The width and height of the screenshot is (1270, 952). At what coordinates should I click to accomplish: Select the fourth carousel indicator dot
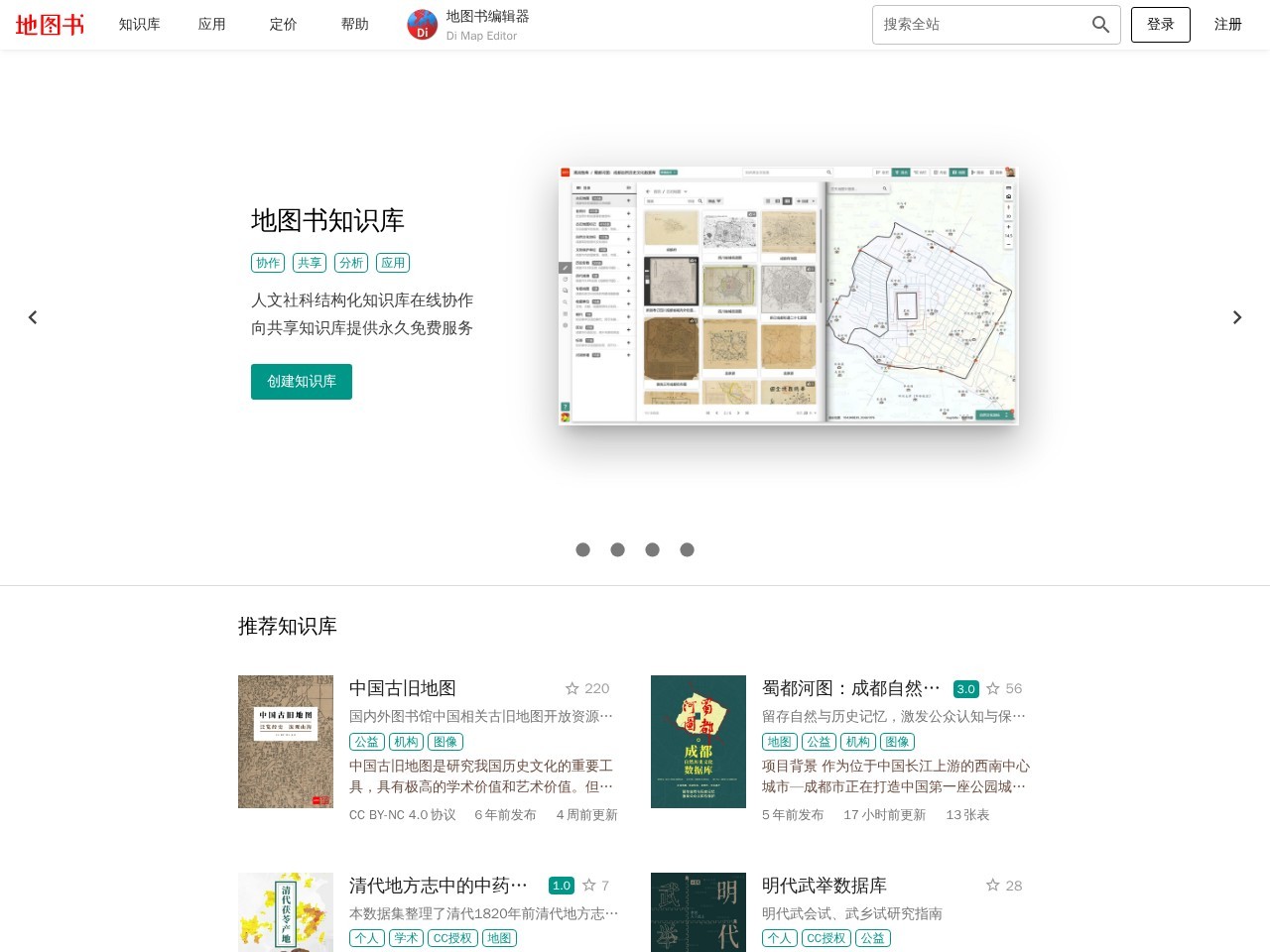coord(687,549)
